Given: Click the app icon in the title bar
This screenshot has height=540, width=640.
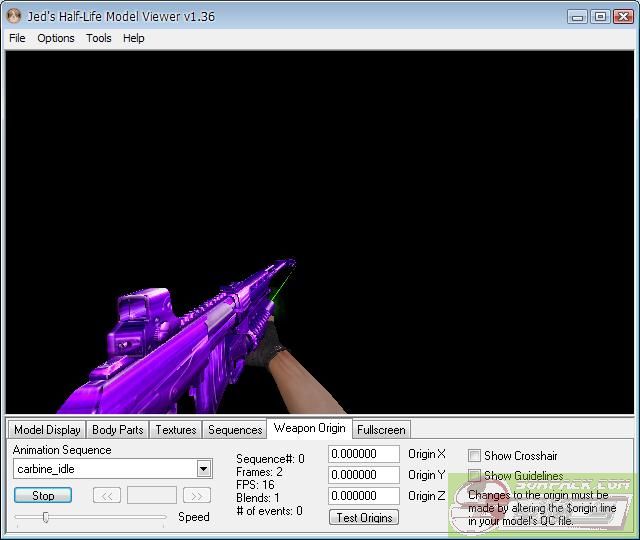Looking at the screenshot, I should (14, 16).
